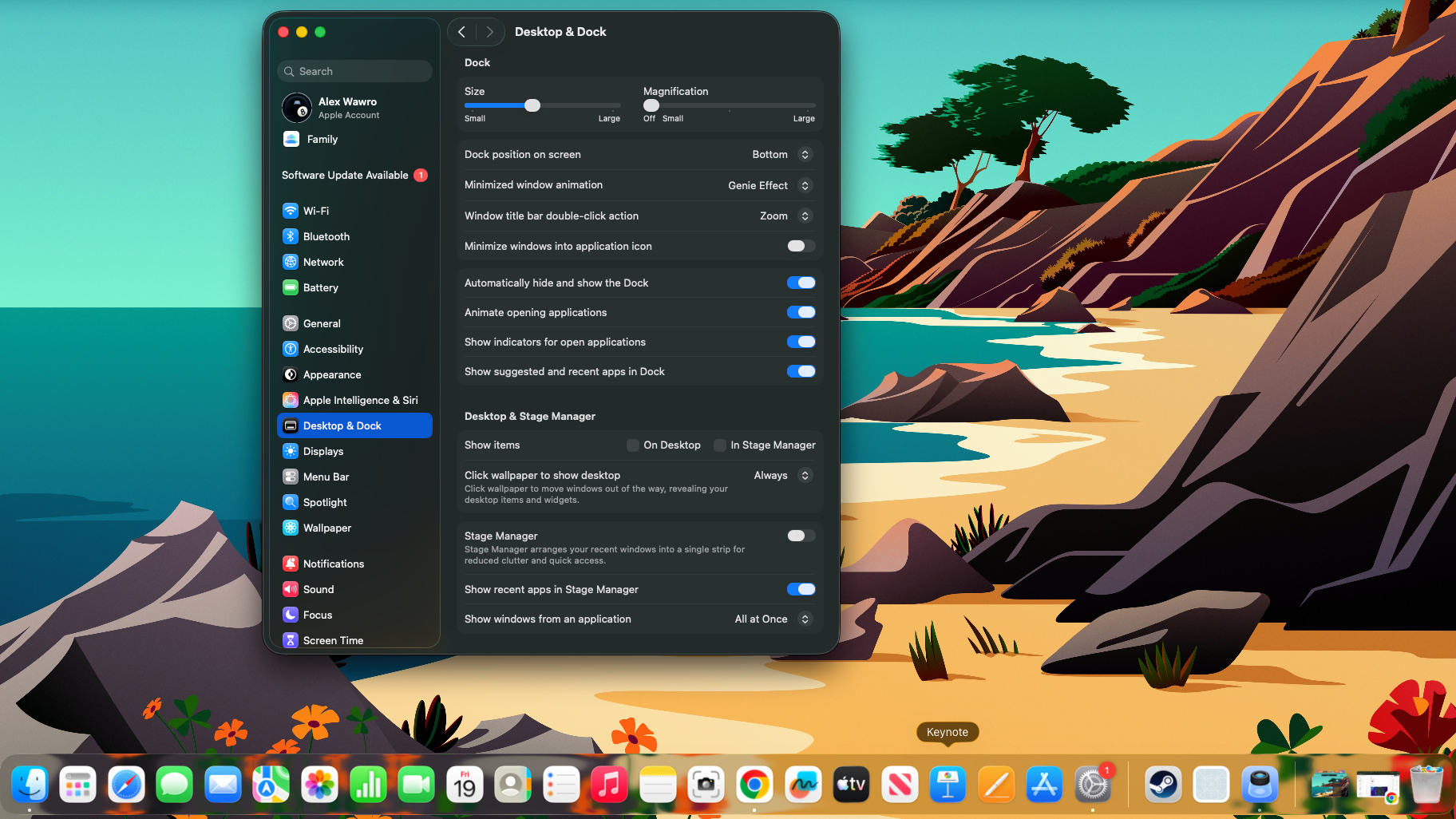1456x819 pixels.
Task: Turn off Show suggested and recent apps in Dock
Action: (801, 371)
